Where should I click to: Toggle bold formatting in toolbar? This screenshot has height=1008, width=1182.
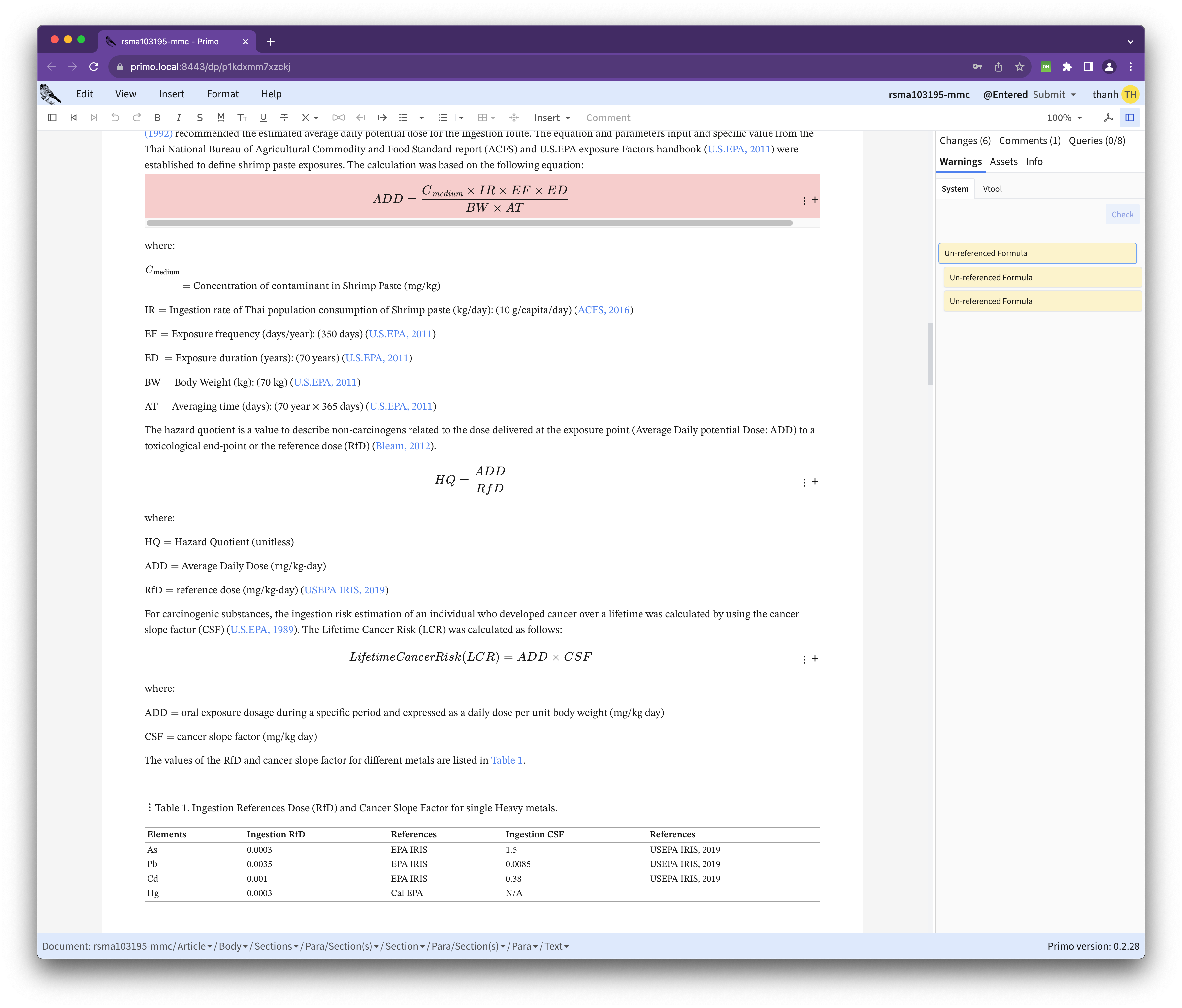click(x=157, y=118)
